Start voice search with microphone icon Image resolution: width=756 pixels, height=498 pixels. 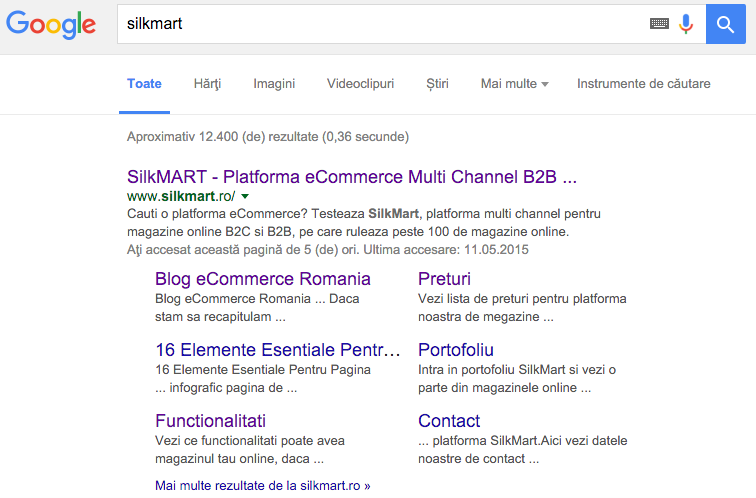pyautogui.click(x=686, y=24)
